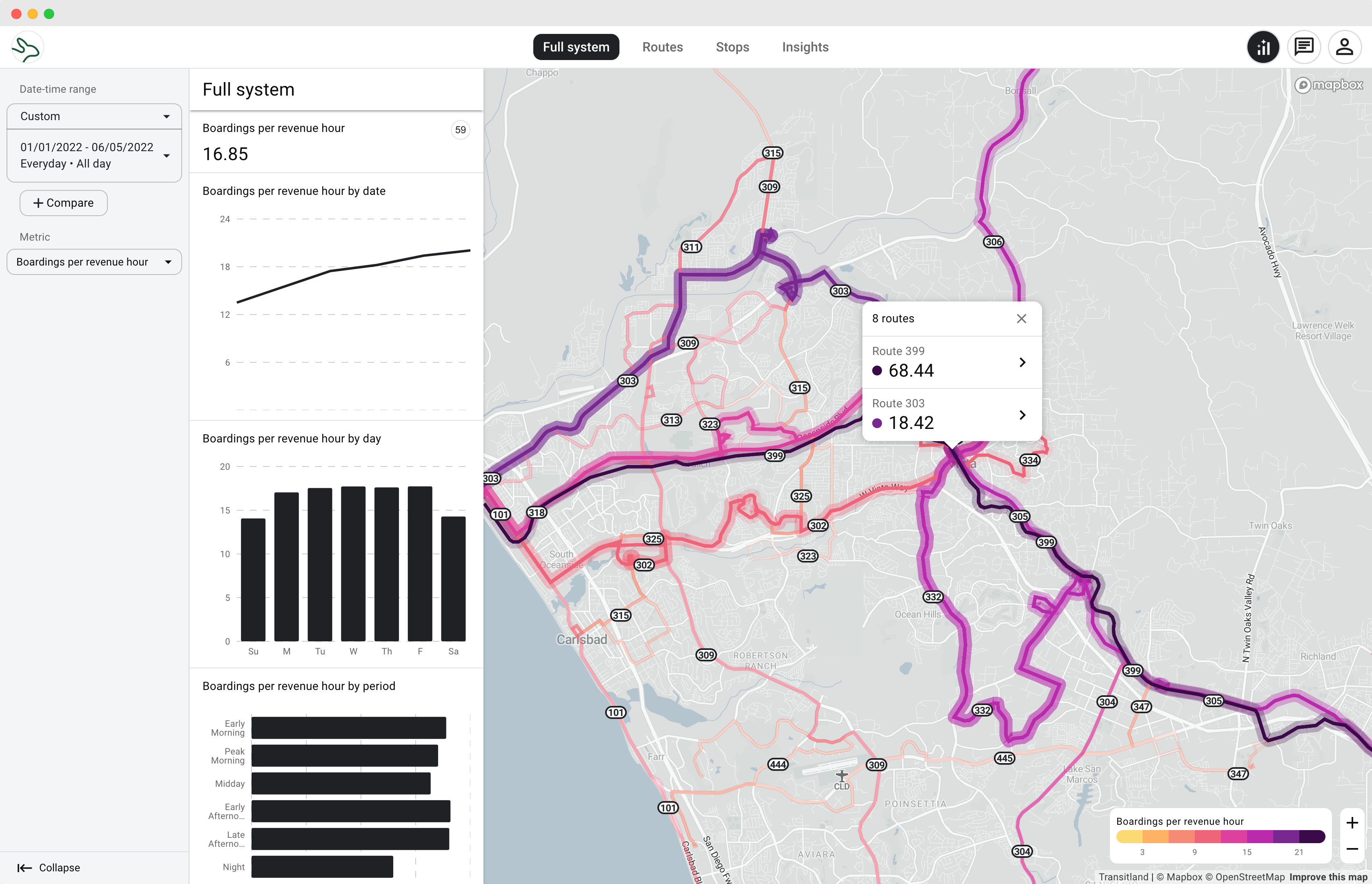Open the Boardings per revenue hour metric dropdown

[94, 262]
